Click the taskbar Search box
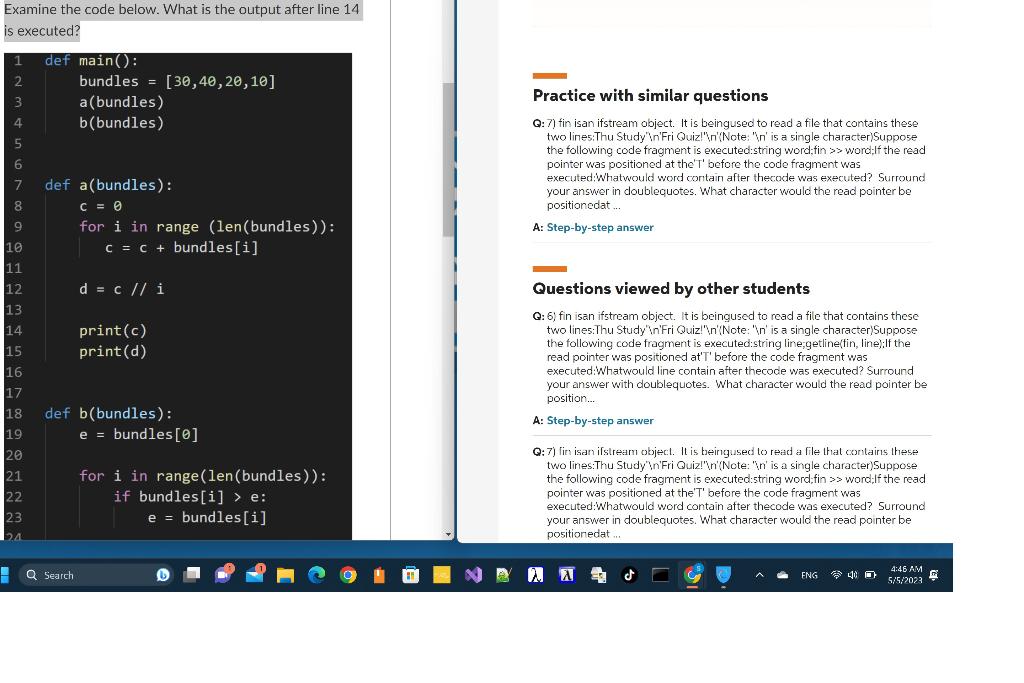The height and width of the screenshot is (683, 1024). click(x=95, y=575)
